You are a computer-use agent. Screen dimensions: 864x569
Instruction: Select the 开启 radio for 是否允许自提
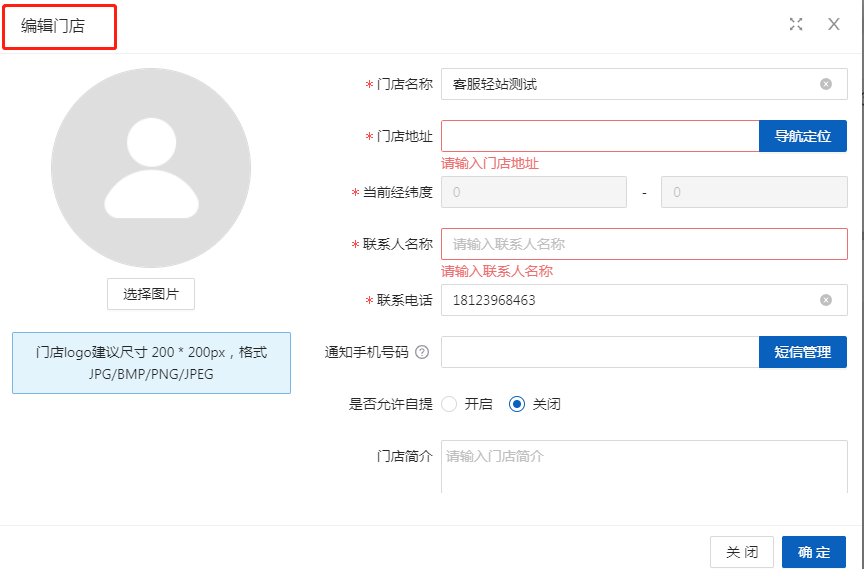pyautogui.click(x=449, y=404)
